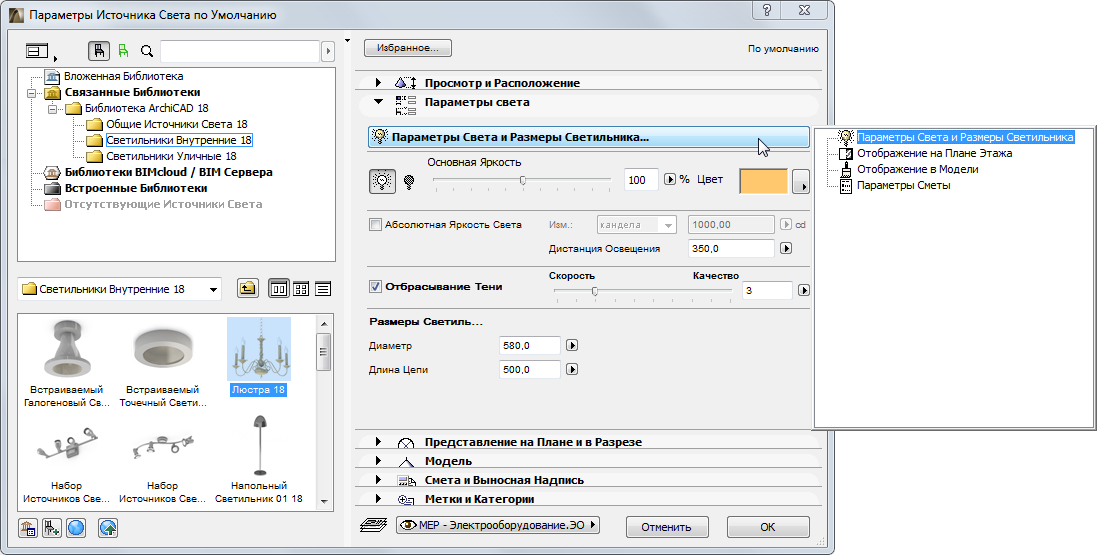Click the upload to web icon
Image resolution: width=1097 pixels, height=555 pixels.
[x=108, y=528]
